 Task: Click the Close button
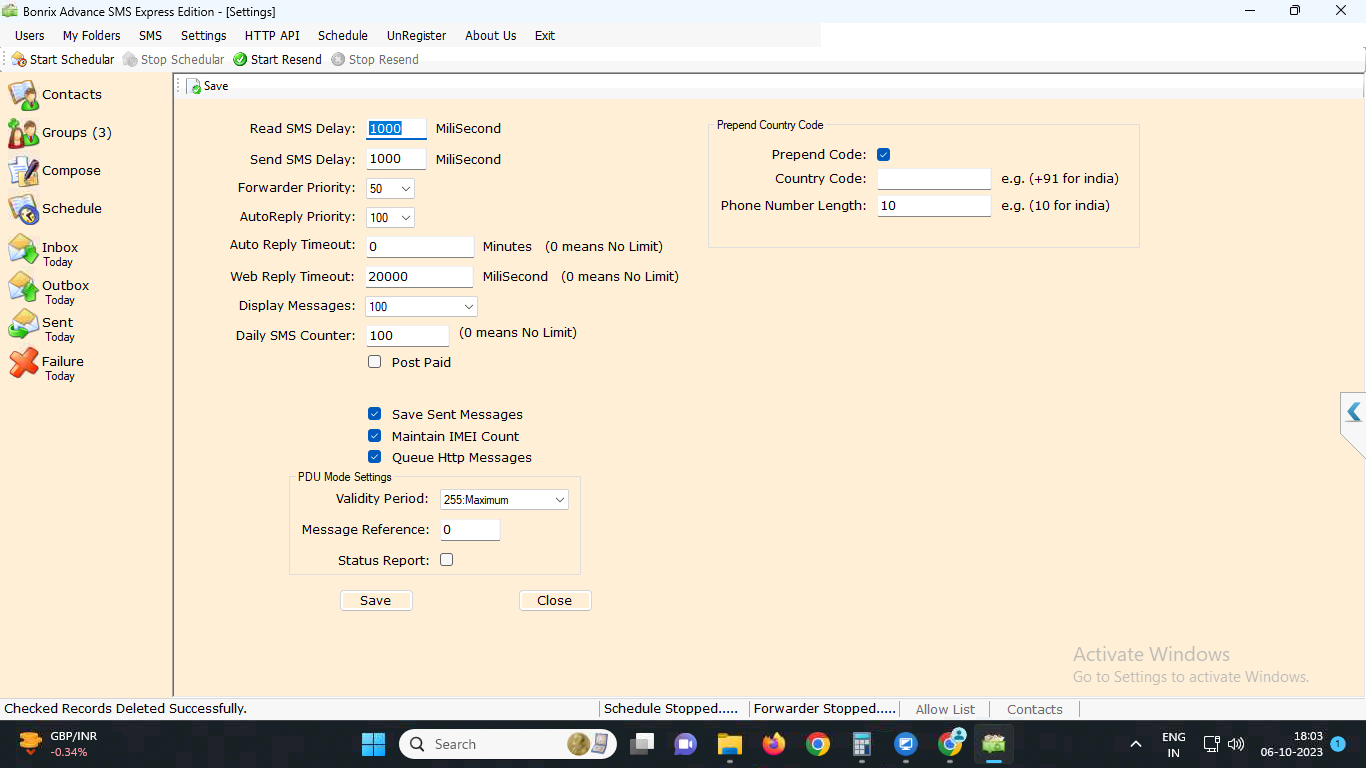pos(555,600)
